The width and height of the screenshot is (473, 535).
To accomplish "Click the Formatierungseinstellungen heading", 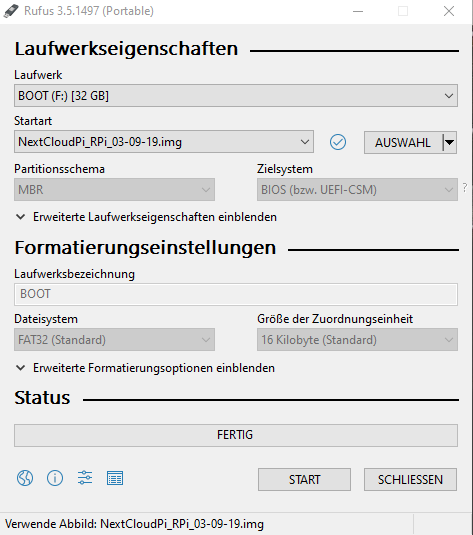I will (x=145, y=248).
